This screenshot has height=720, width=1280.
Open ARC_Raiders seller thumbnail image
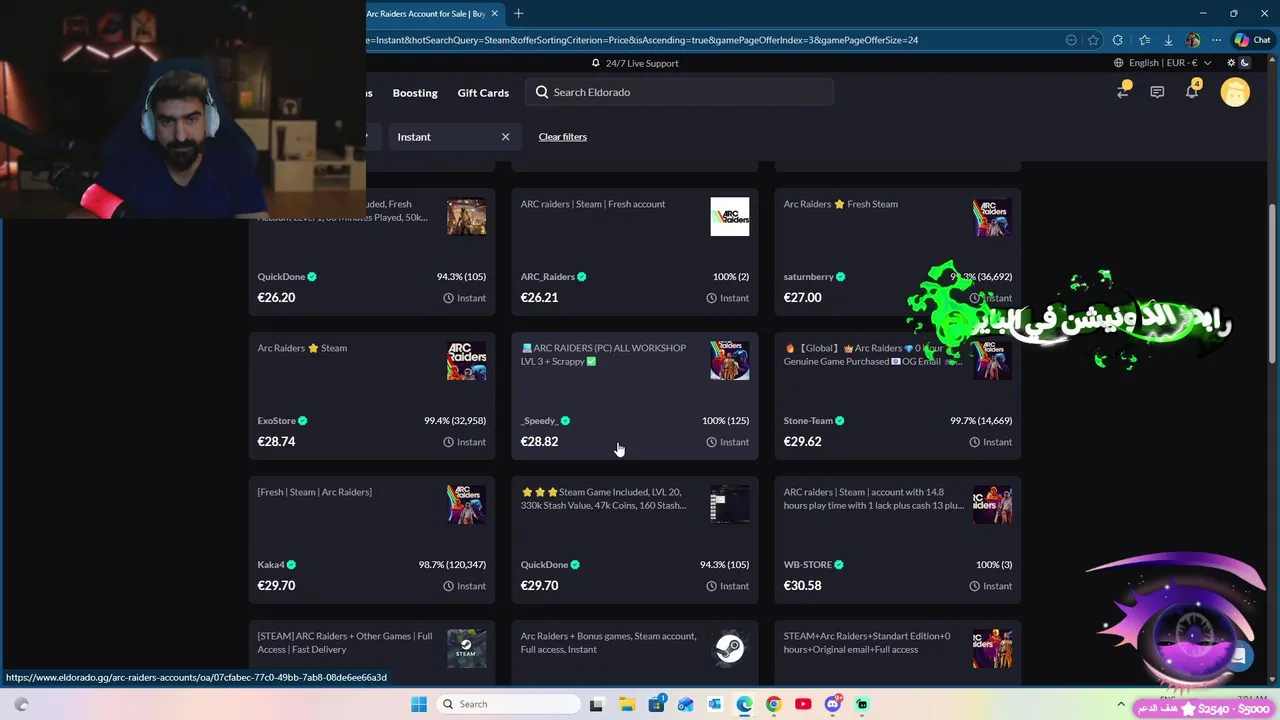pyautogui.click(x=730, y=217)
